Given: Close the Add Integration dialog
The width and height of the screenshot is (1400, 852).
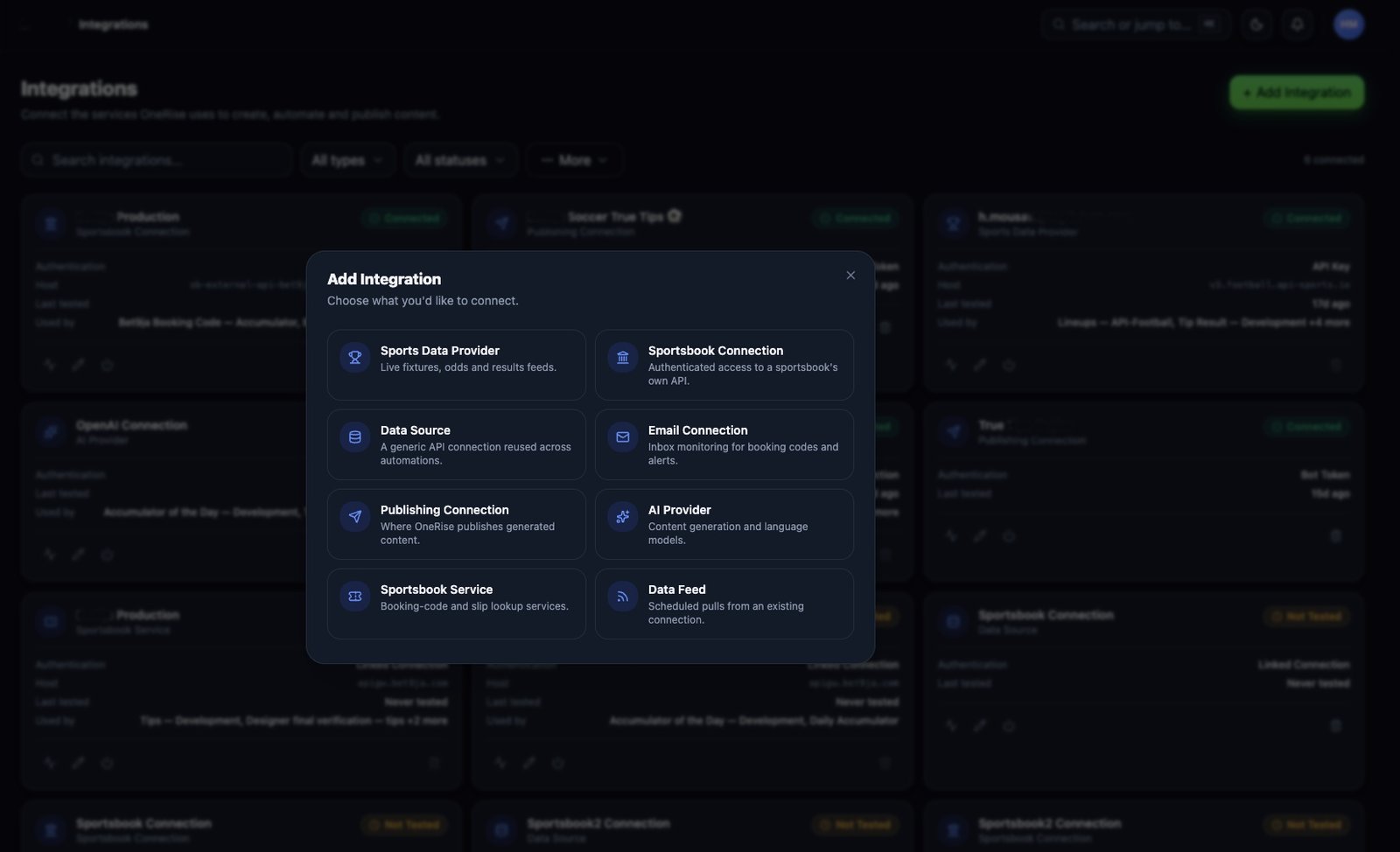Looking at the screenshot, I should (x=850, y=276).
